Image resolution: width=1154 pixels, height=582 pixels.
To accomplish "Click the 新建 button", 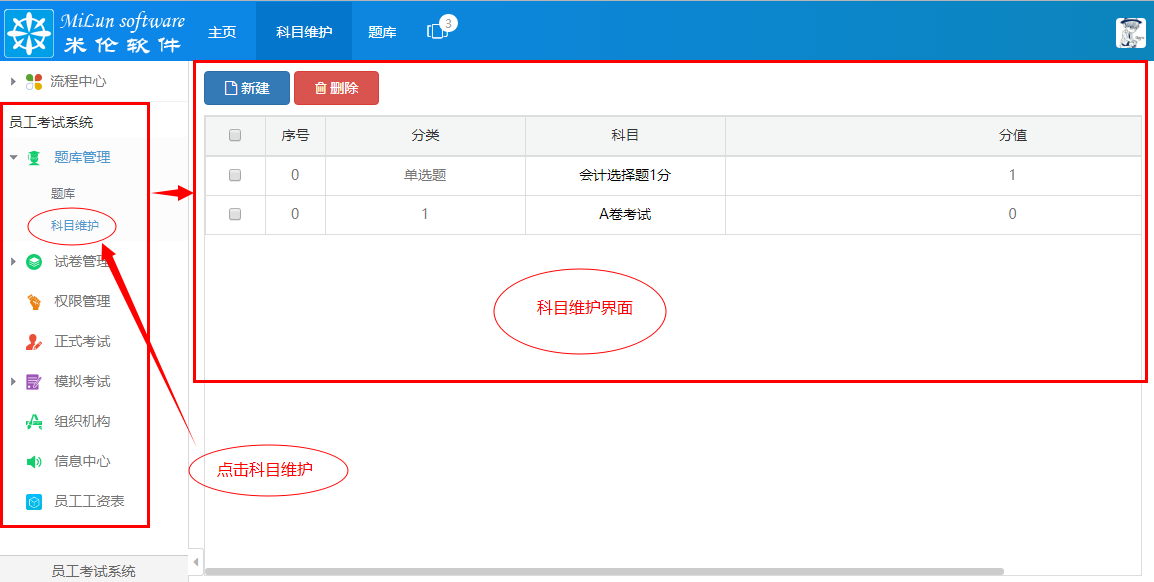I will pos(246,88).
